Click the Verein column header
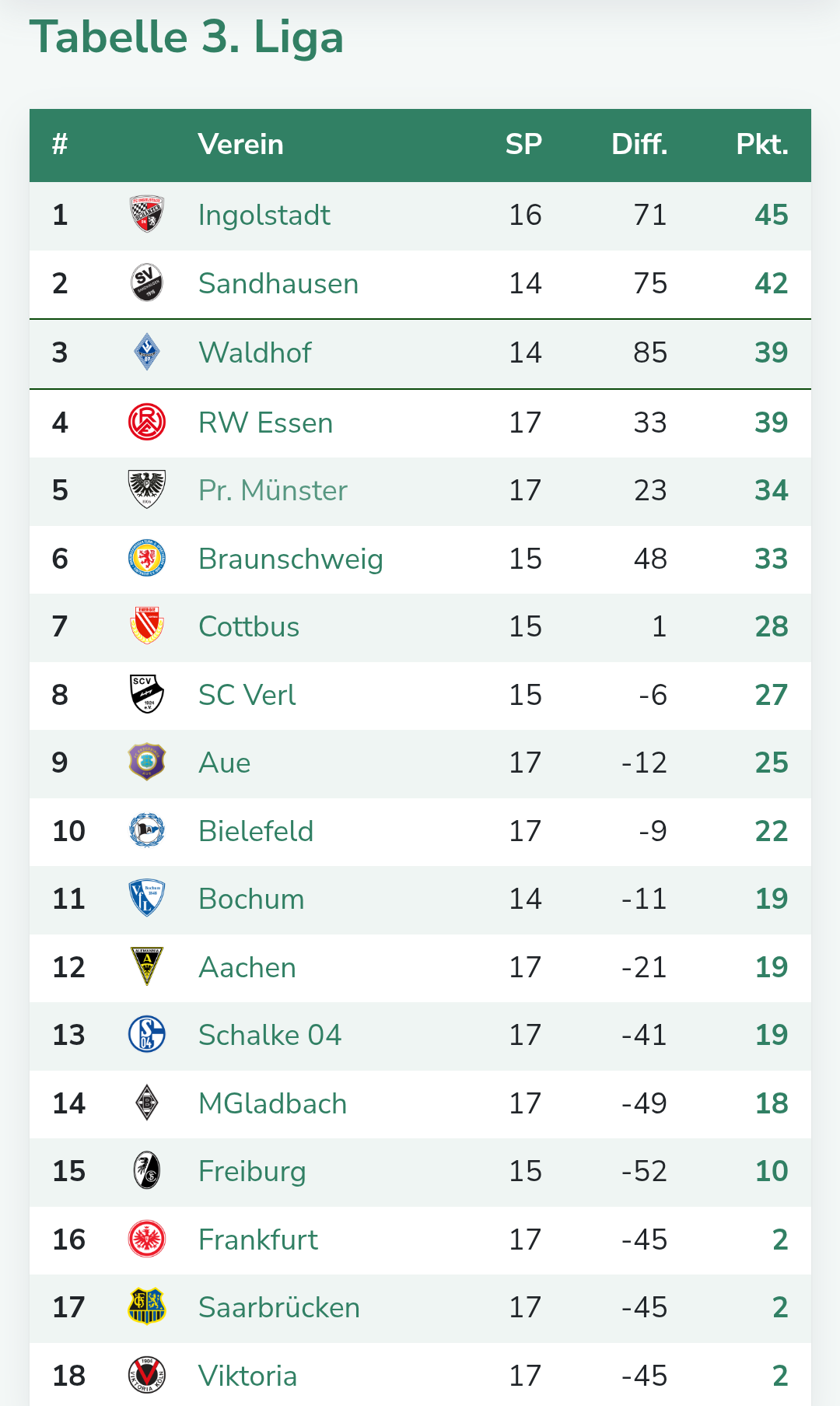Viewport: 840px width, 1406px height. (x=240, y=145)
